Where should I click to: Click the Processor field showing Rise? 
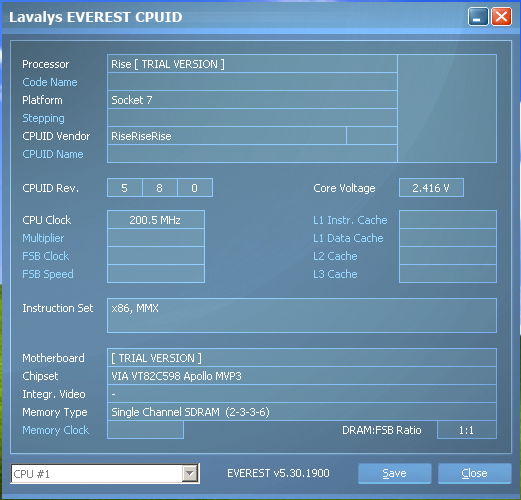252,64
